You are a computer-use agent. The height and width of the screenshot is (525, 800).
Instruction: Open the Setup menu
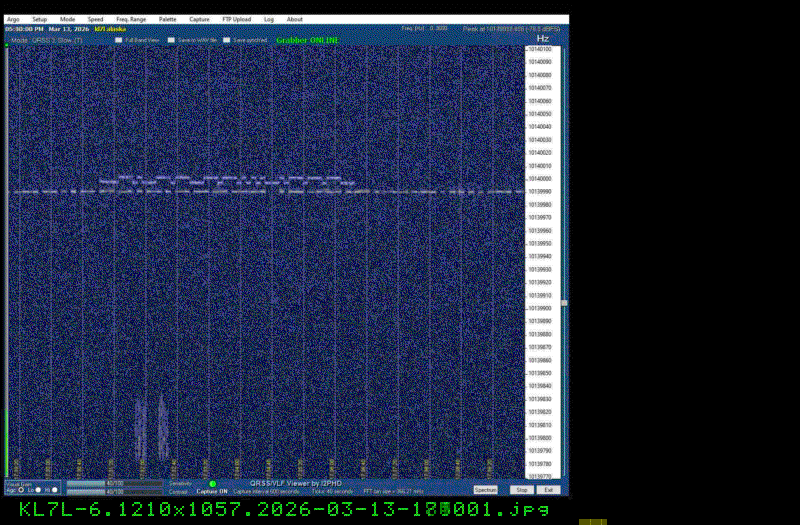coord(39,19)
